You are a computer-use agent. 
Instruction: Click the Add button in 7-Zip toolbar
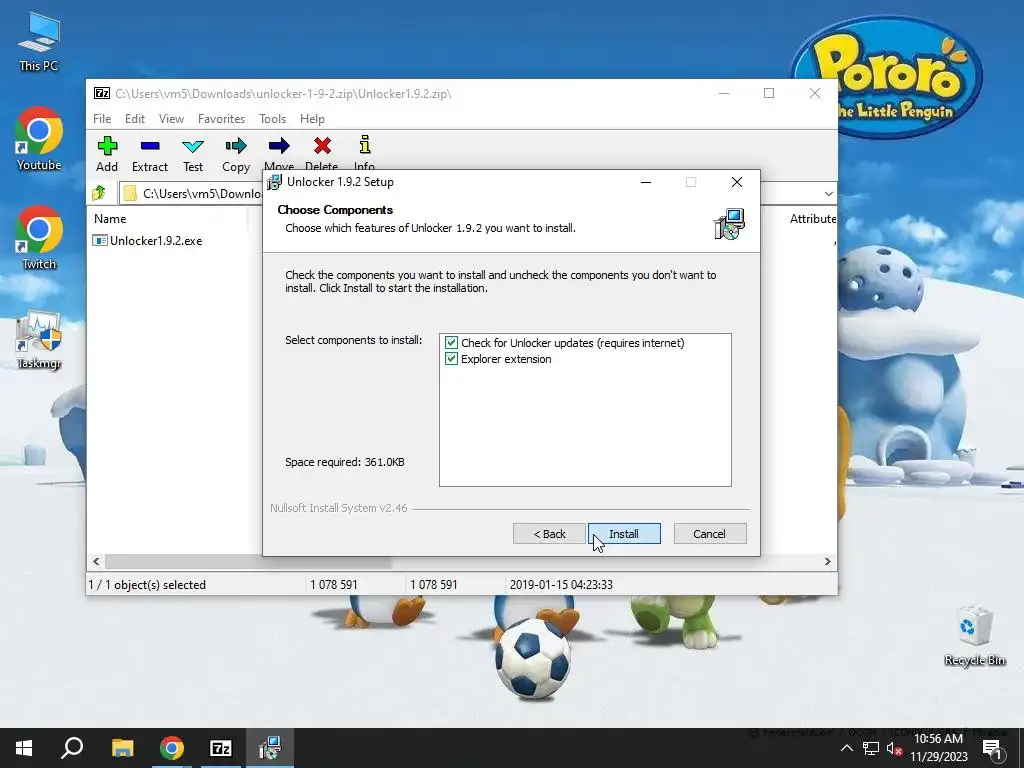pyautogui.click(x=107, y=154)
